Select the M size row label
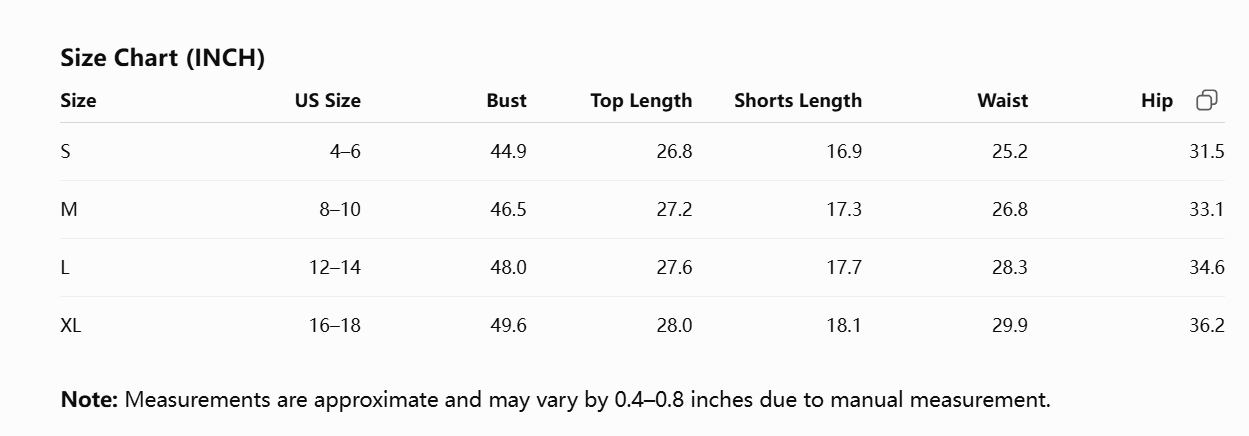Viewport: 1249px width, 436px height. 69,210
